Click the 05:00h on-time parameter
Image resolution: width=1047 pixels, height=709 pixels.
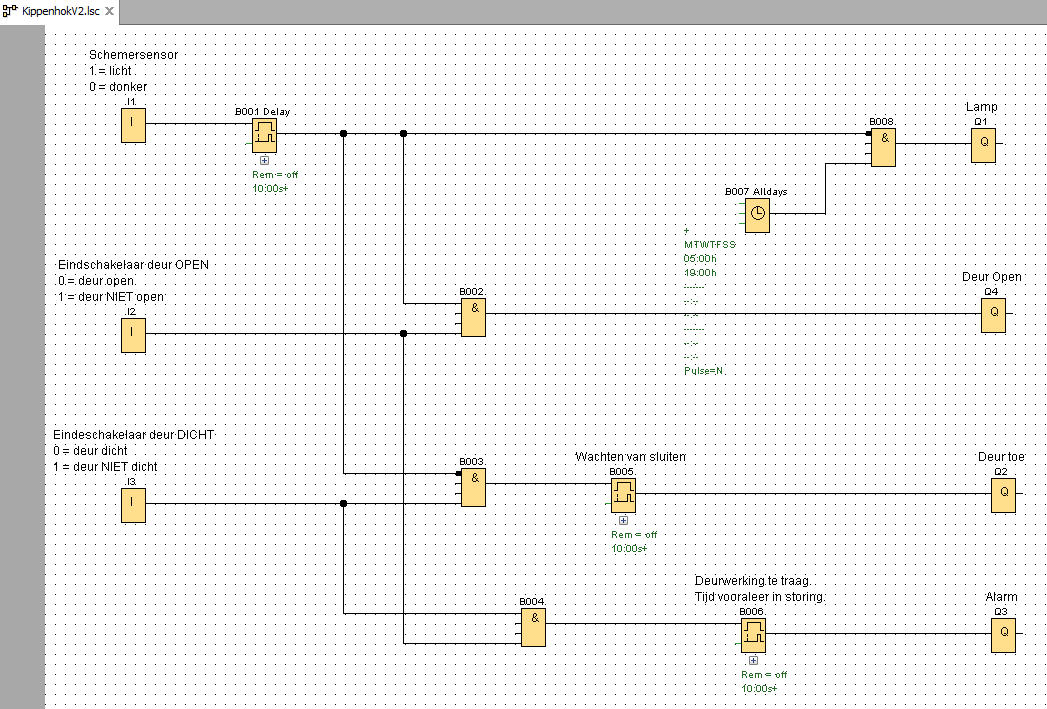700,258
